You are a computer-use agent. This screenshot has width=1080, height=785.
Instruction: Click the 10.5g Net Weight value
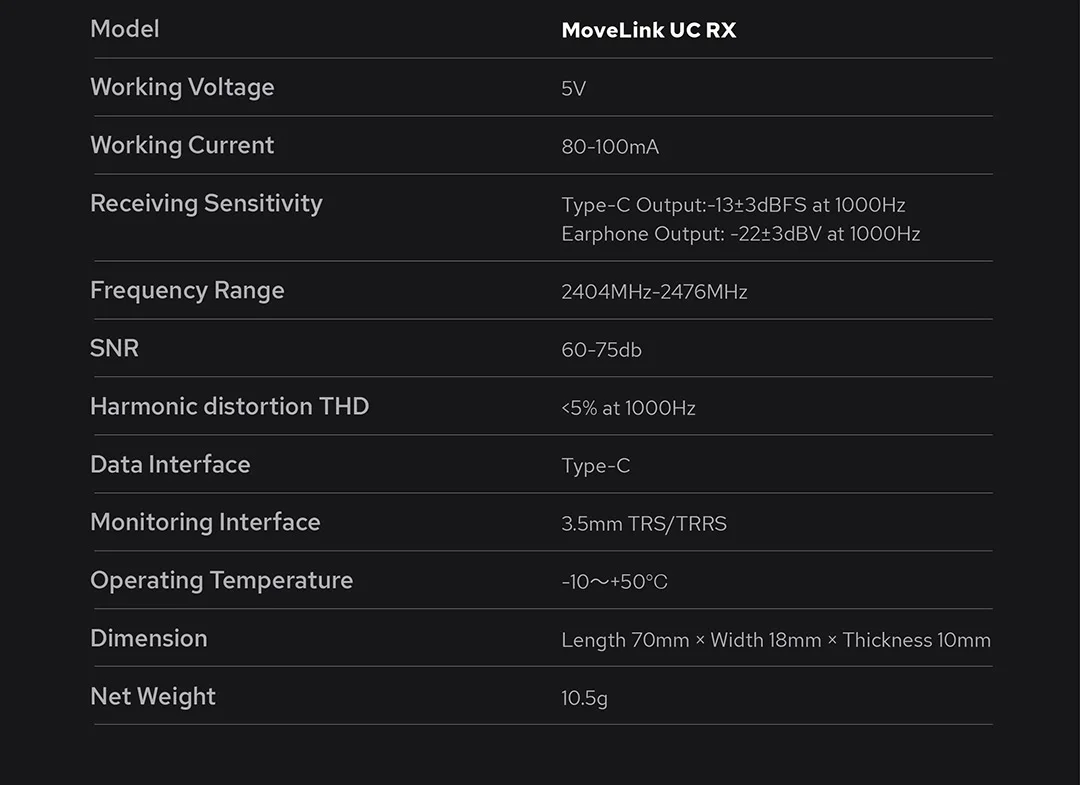(585, 698)
